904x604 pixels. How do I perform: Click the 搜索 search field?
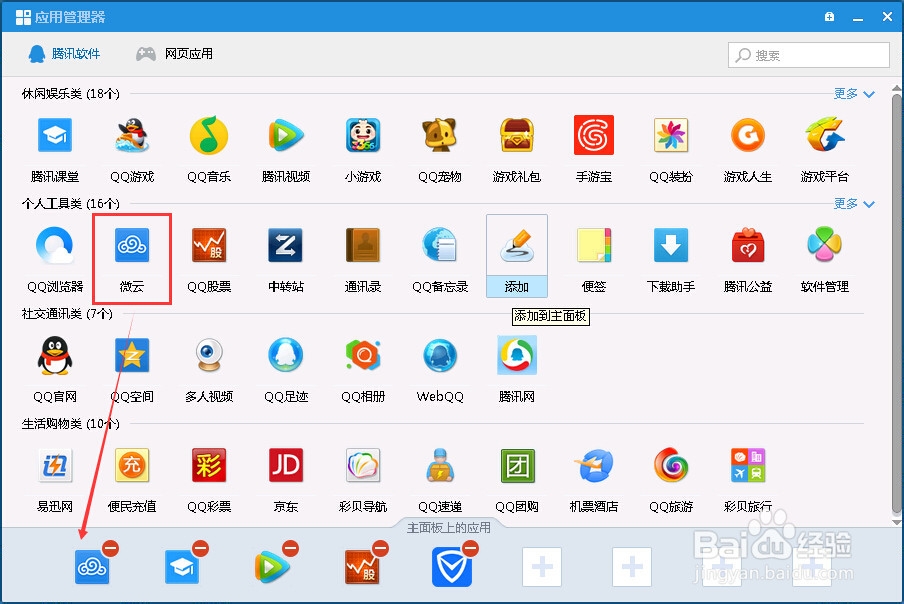point(808,55)
